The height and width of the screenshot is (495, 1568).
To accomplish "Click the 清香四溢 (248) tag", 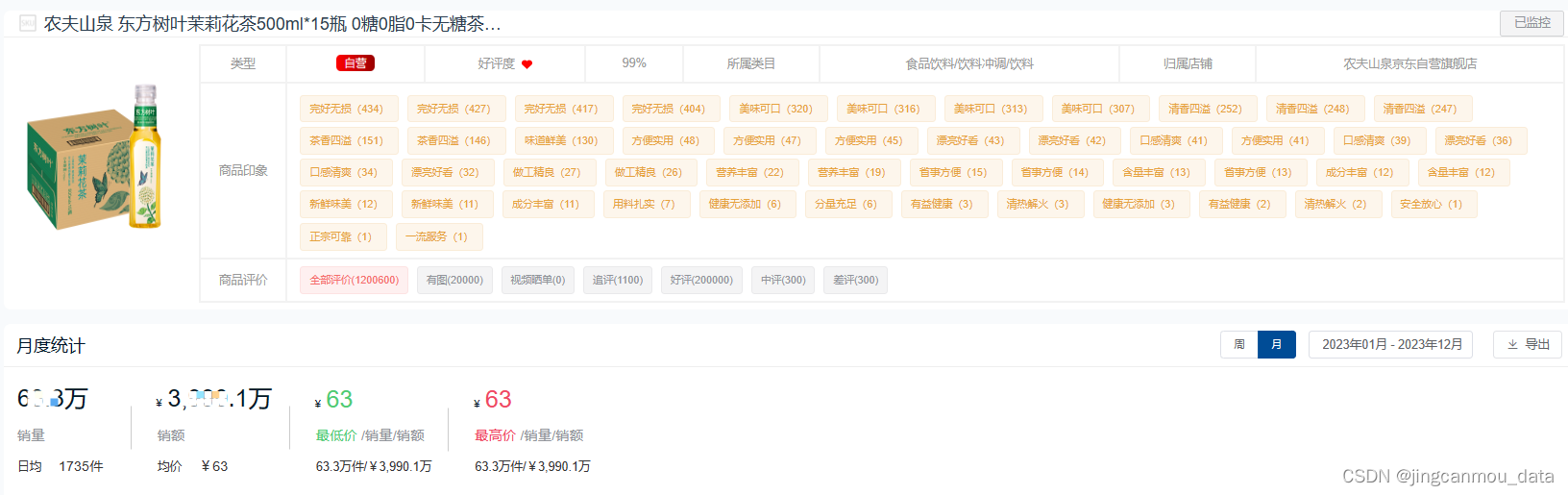I will point(1313,109).
